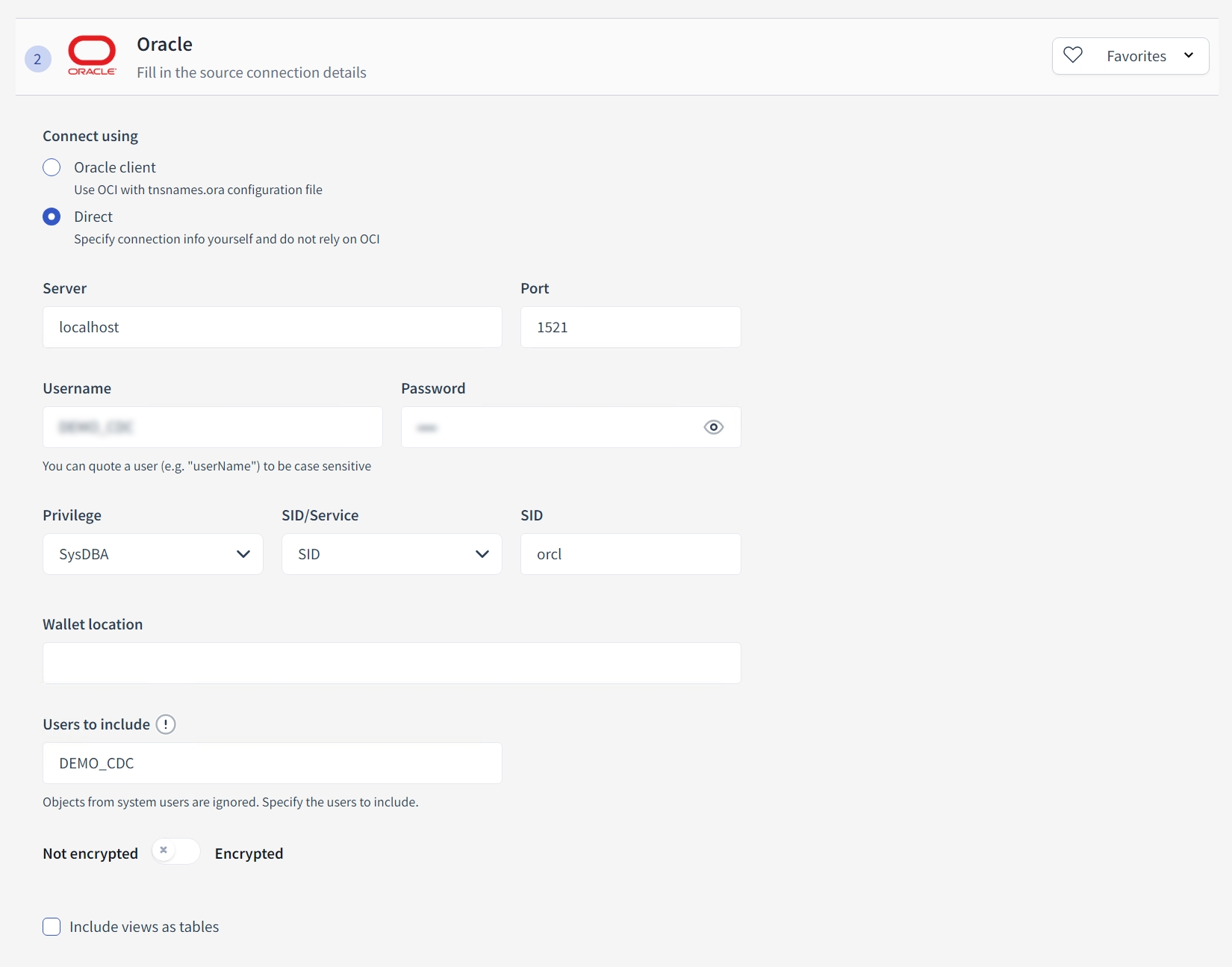
Task: Click the Username input field
Action: (212, 427)
